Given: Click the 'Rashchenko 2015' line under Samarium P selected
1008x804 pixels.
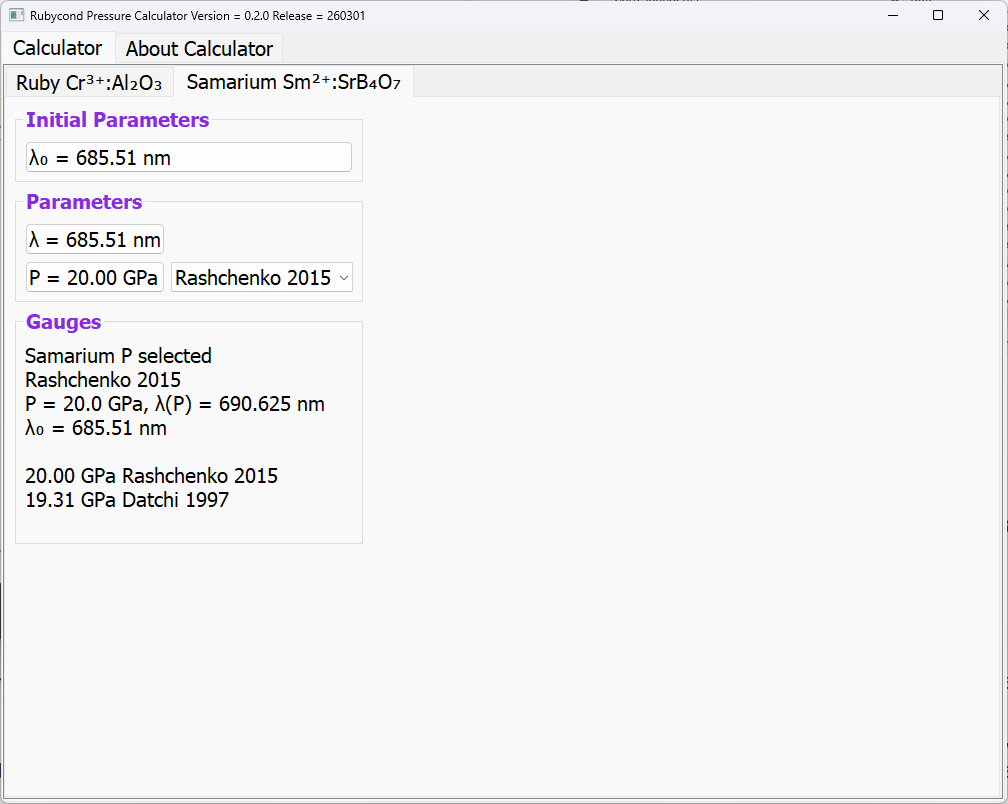Looking at the screenshot, I should click(x=103, y=380).
